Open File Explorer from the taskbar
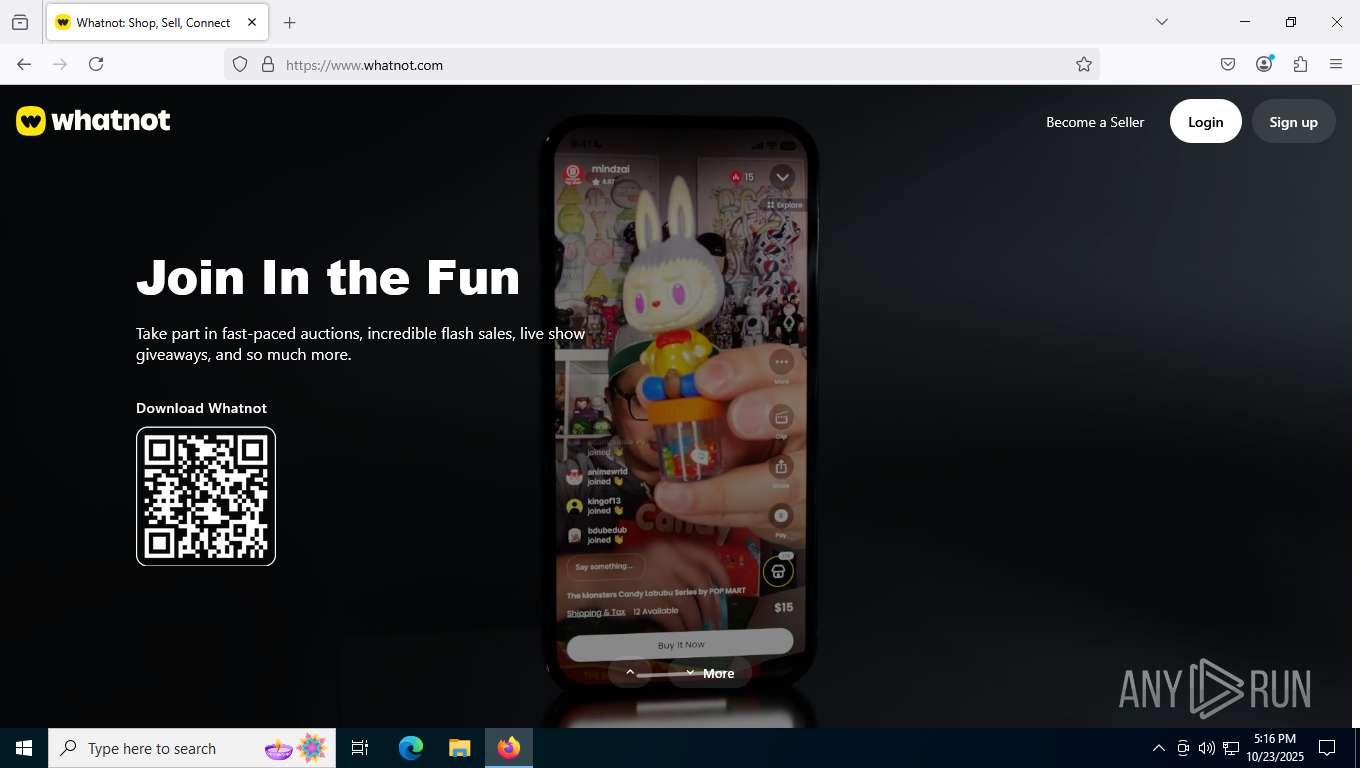This screenshot has height=768, width=1360. point(459,748)
